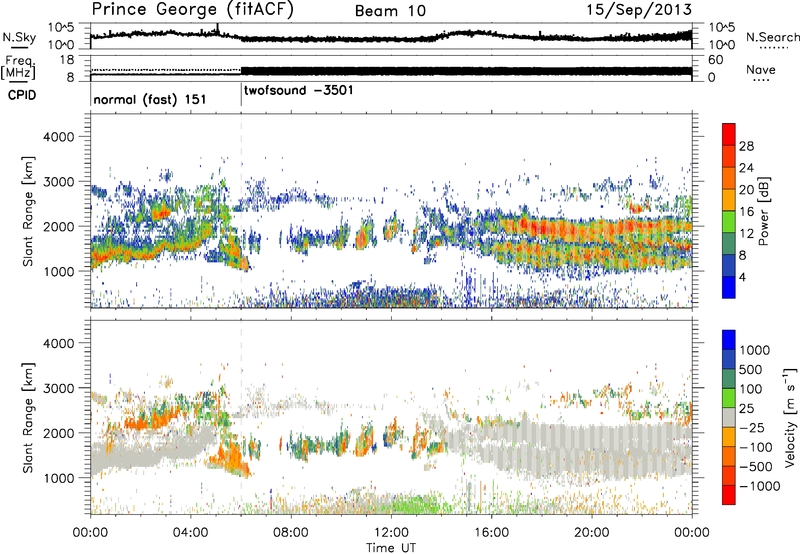Image resolution: width=800 pixels, height=554 pixels.
Task: Click the thick black frequency band after 06:00
Action: click(466, 71)
